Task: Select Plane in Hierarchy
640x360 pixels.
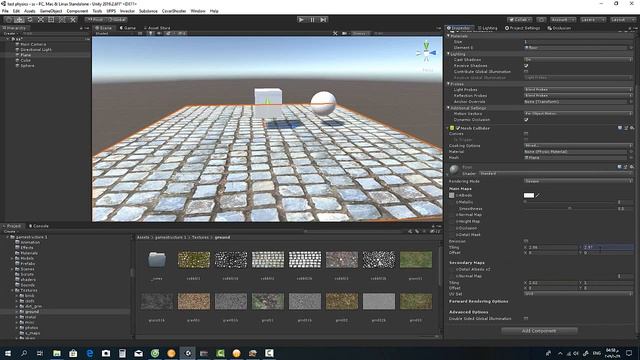Action: (26, 55)
